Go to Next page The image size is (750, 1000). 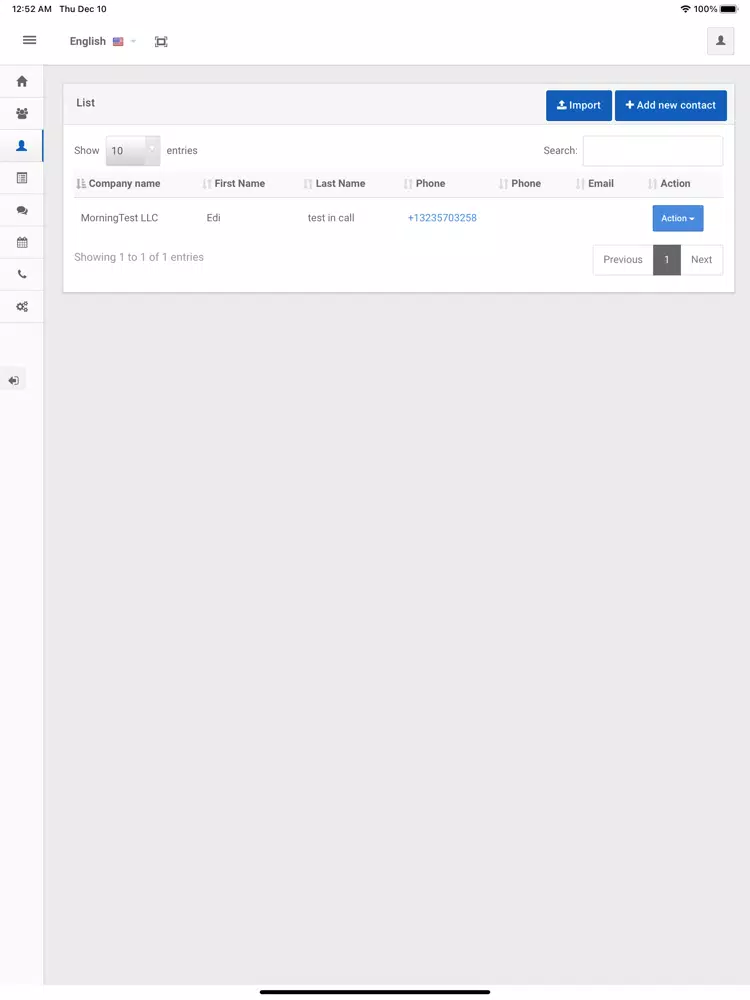click(x=701, y=260)
